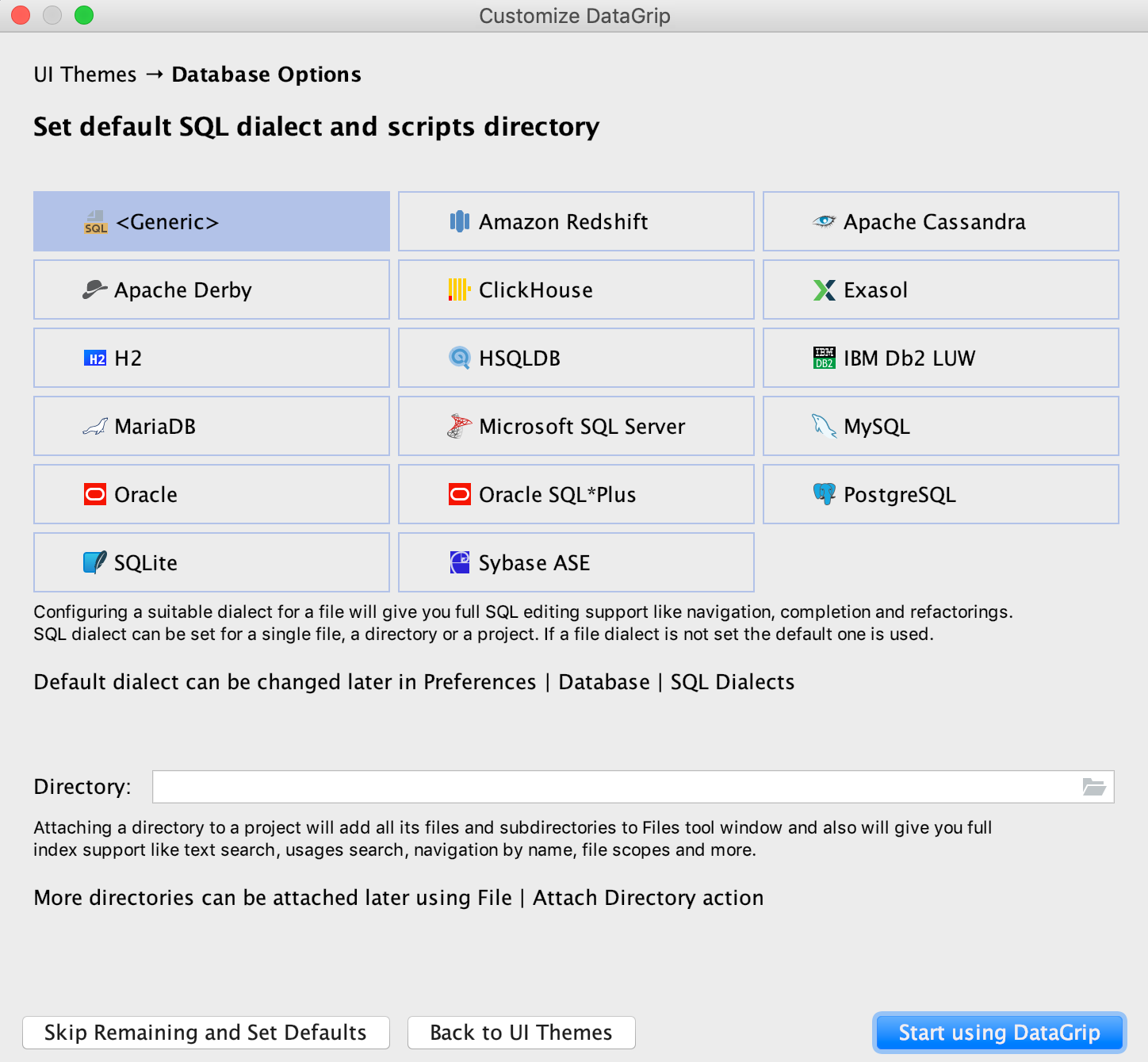Click the Apache Cassandra eye icon

click(825, 222)
